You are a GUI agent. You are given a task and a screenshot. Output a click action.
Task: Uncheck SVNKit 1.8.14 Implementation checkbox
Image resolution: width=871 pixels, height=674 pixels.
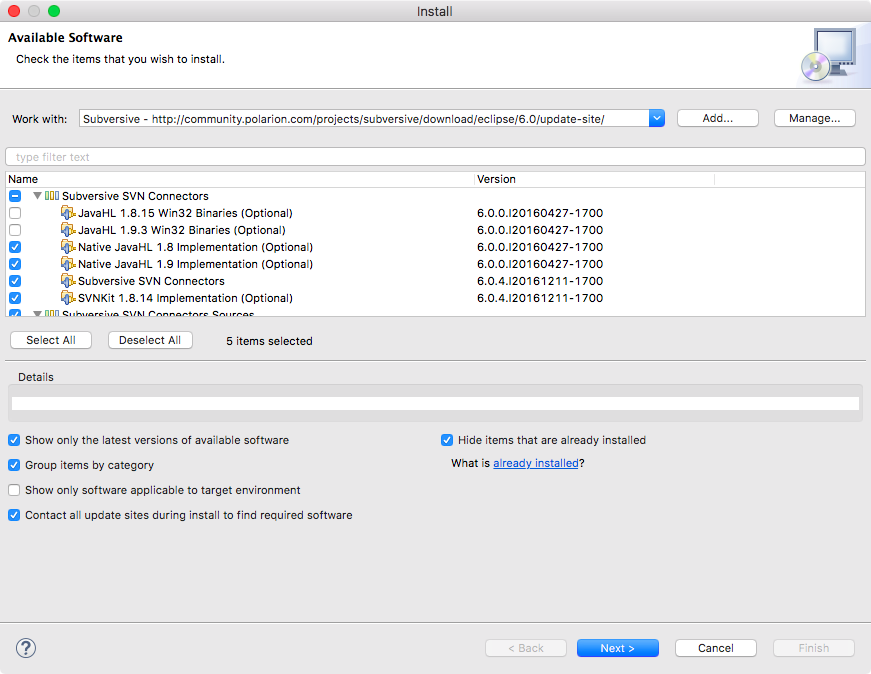pos(15,298)
